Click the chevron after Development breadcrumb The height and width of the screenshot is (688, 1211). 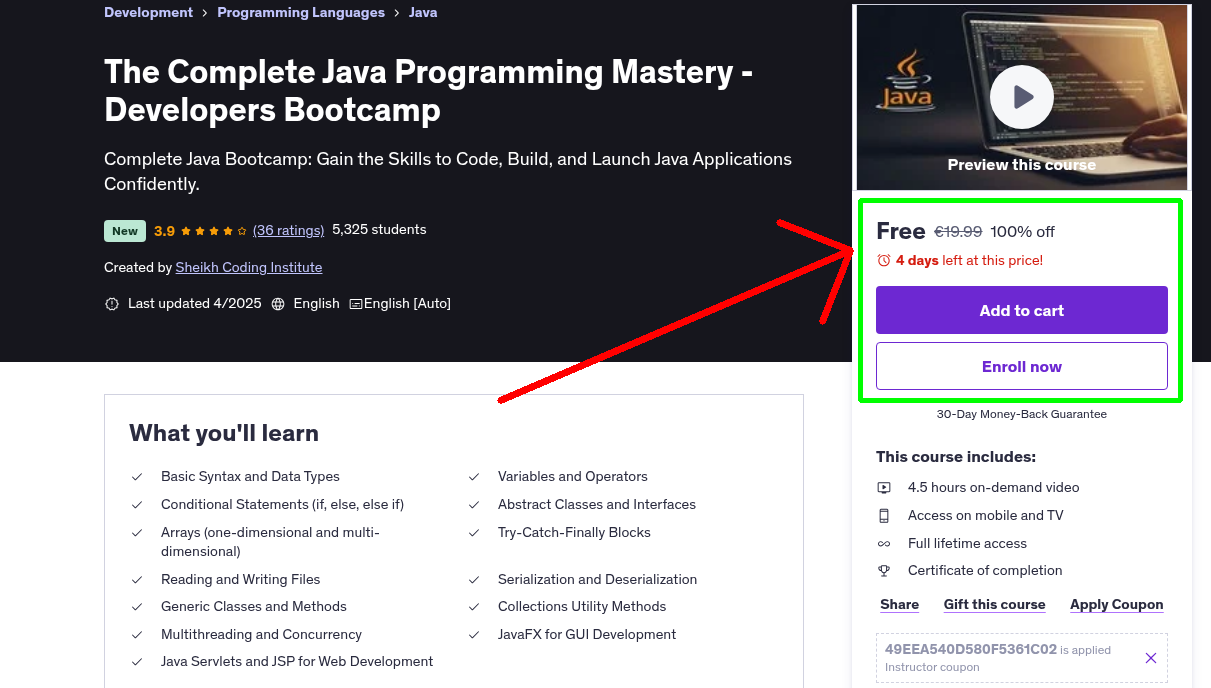[205, 13]
